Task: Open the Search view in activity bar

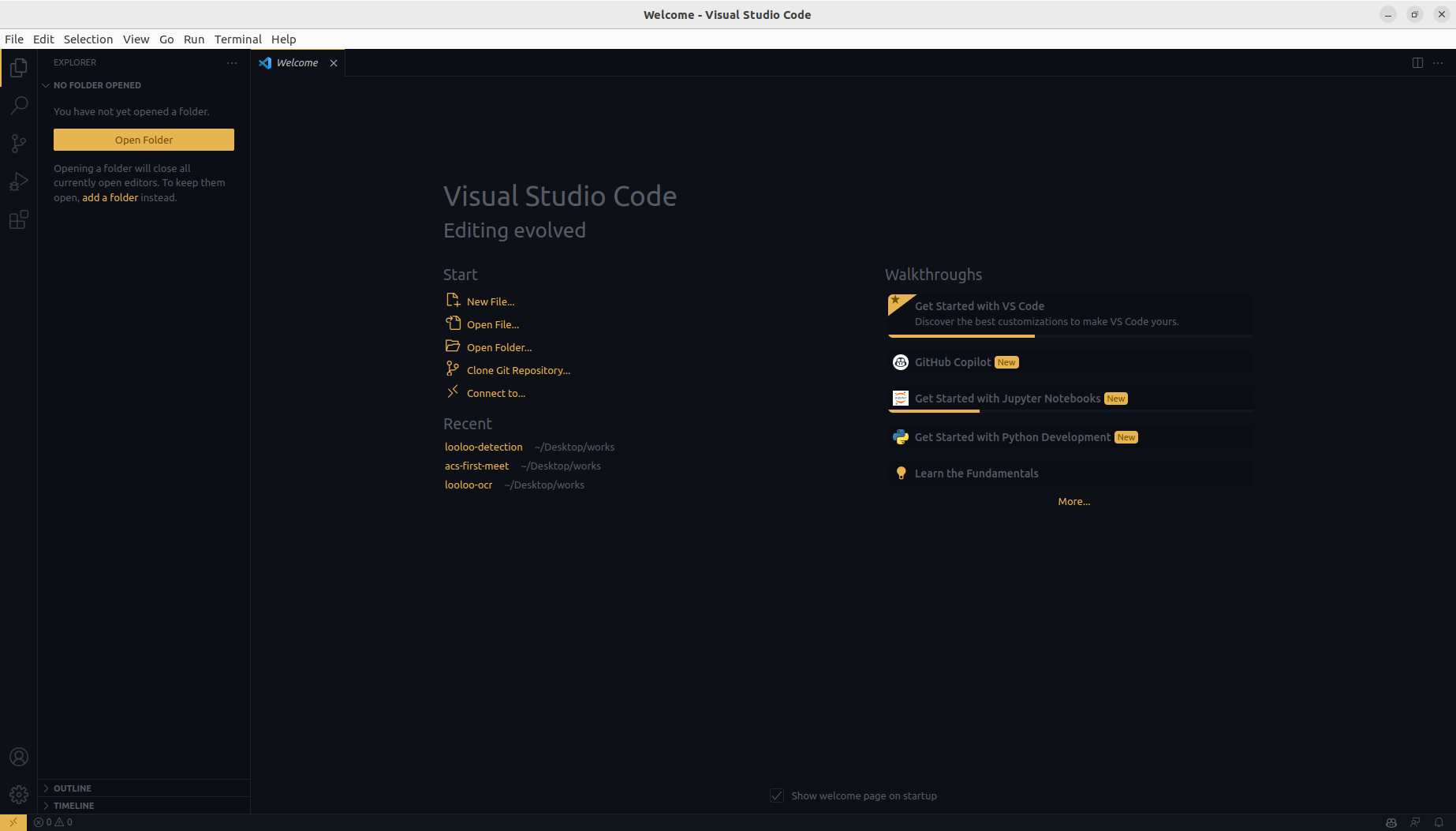Action: pos(19,105)
